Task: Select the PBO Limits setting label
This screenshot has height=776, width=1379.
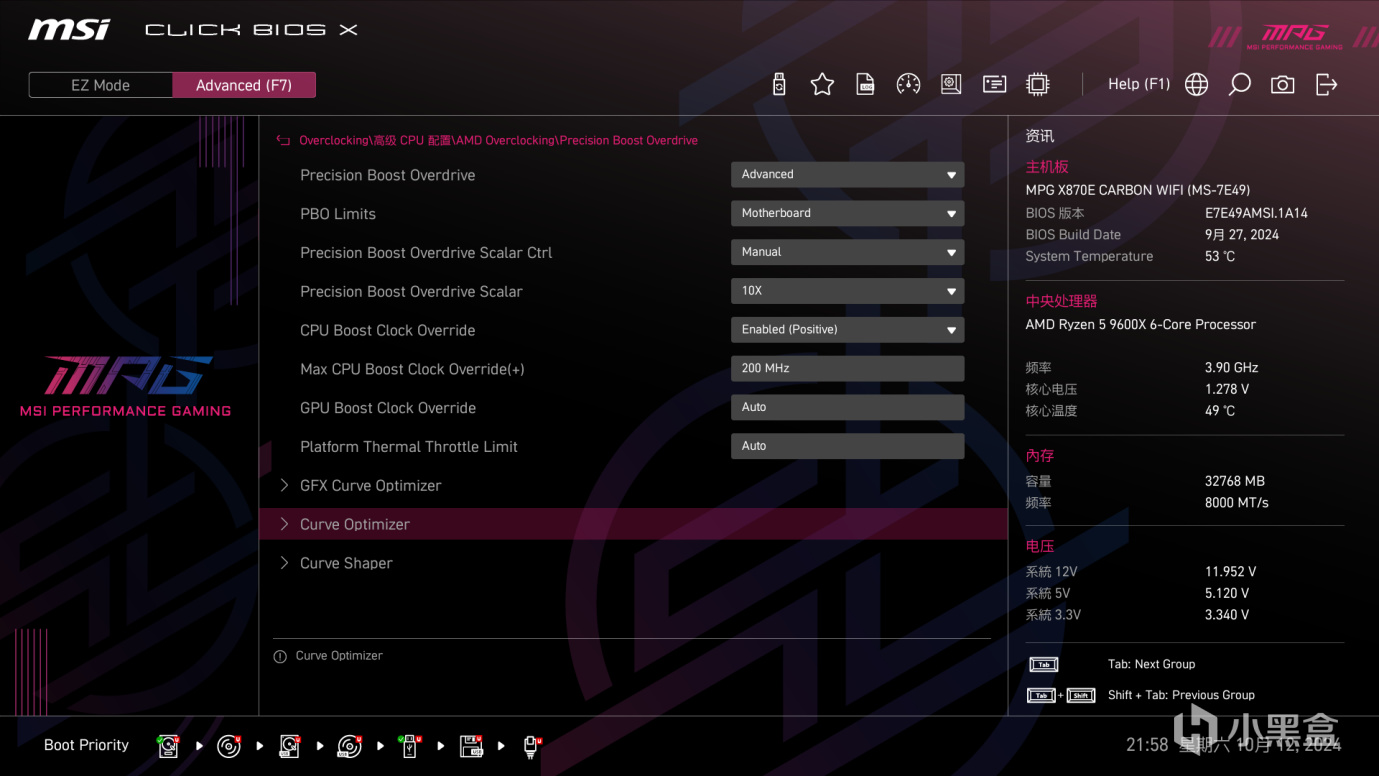Action: coord(338,214)
